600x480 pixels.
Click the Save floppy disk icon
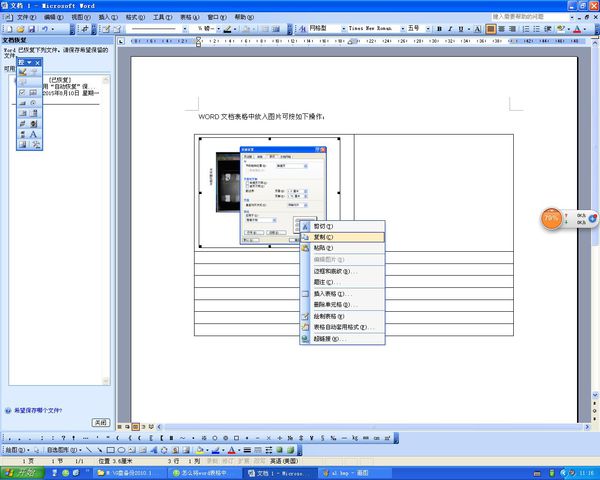[32, 29]
